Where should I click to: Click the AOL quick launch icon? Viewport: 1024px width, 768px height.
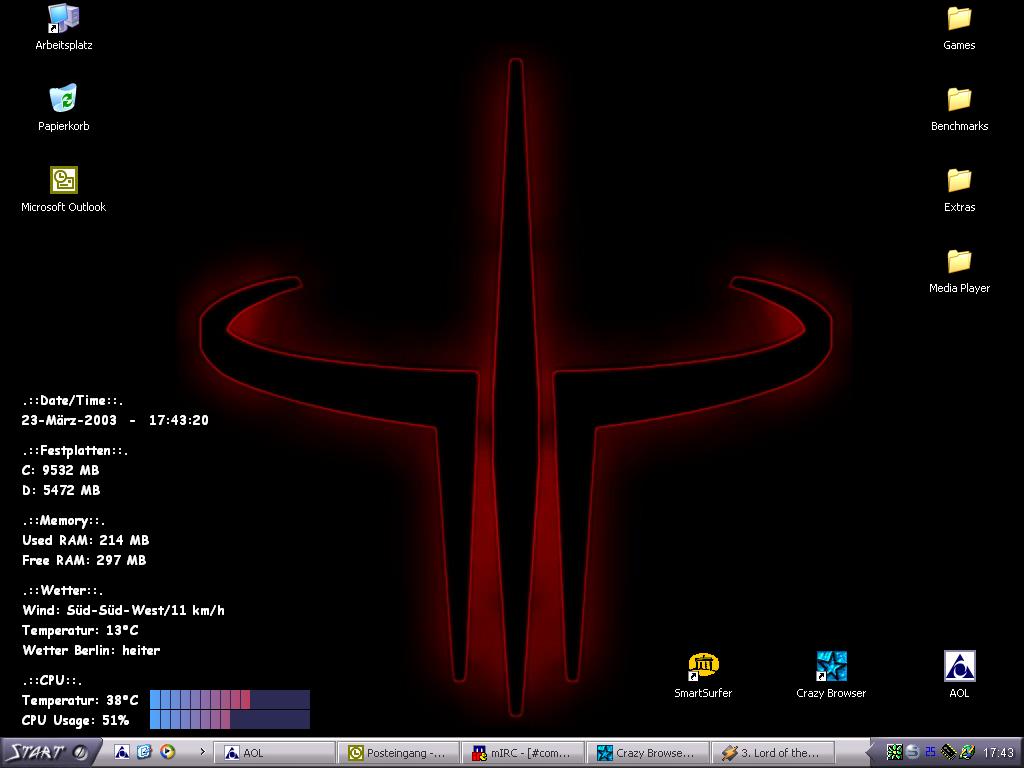pyautogui.click(x=121, y=752)
